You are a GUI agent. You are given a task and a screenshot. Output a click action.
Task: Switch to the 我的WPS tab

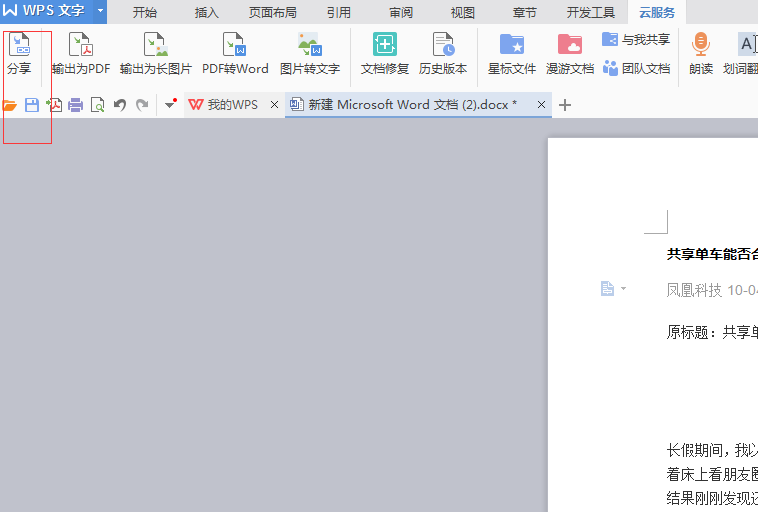point(232,105)
